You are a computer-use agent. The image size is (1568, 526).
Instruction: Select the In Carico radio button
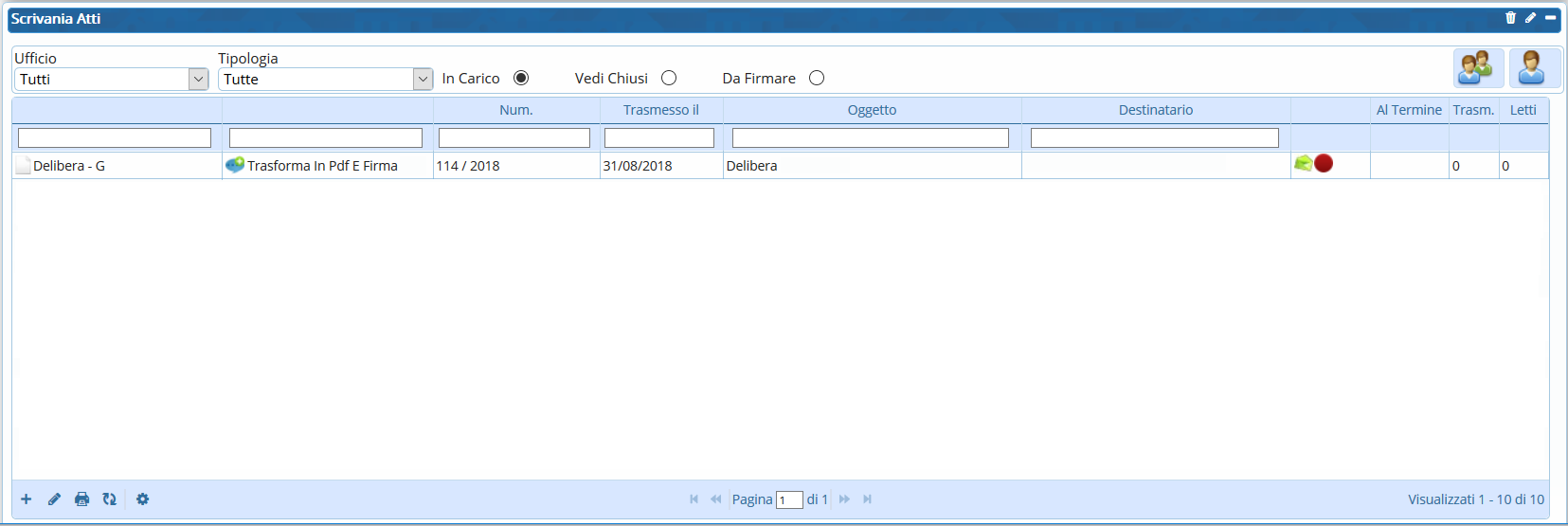point(521,79)
